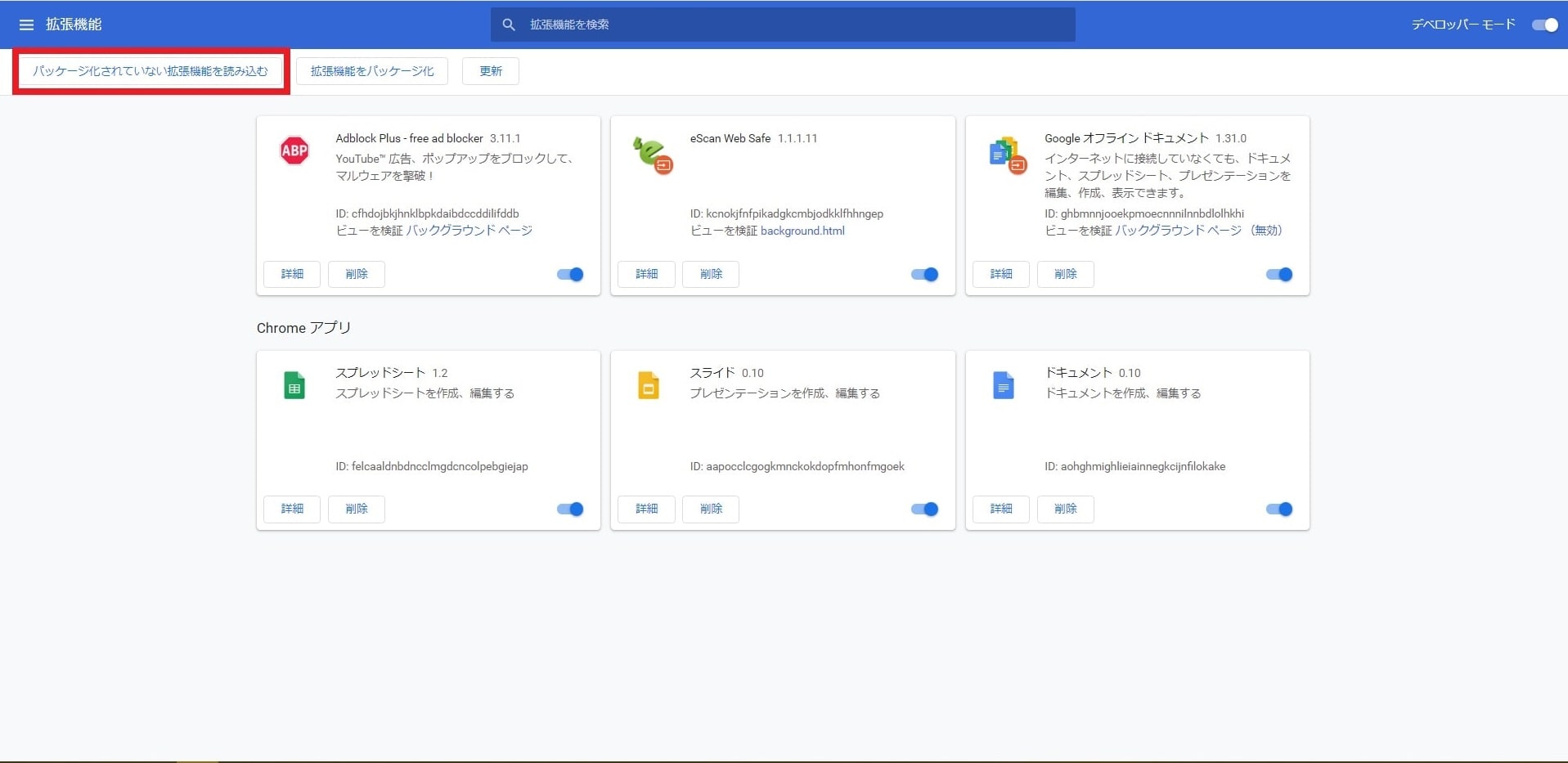Open 詳細 for スプレッドシート app
Image resolution: width=1568 pixels, height=763 pixels.
tap(292, 509)
